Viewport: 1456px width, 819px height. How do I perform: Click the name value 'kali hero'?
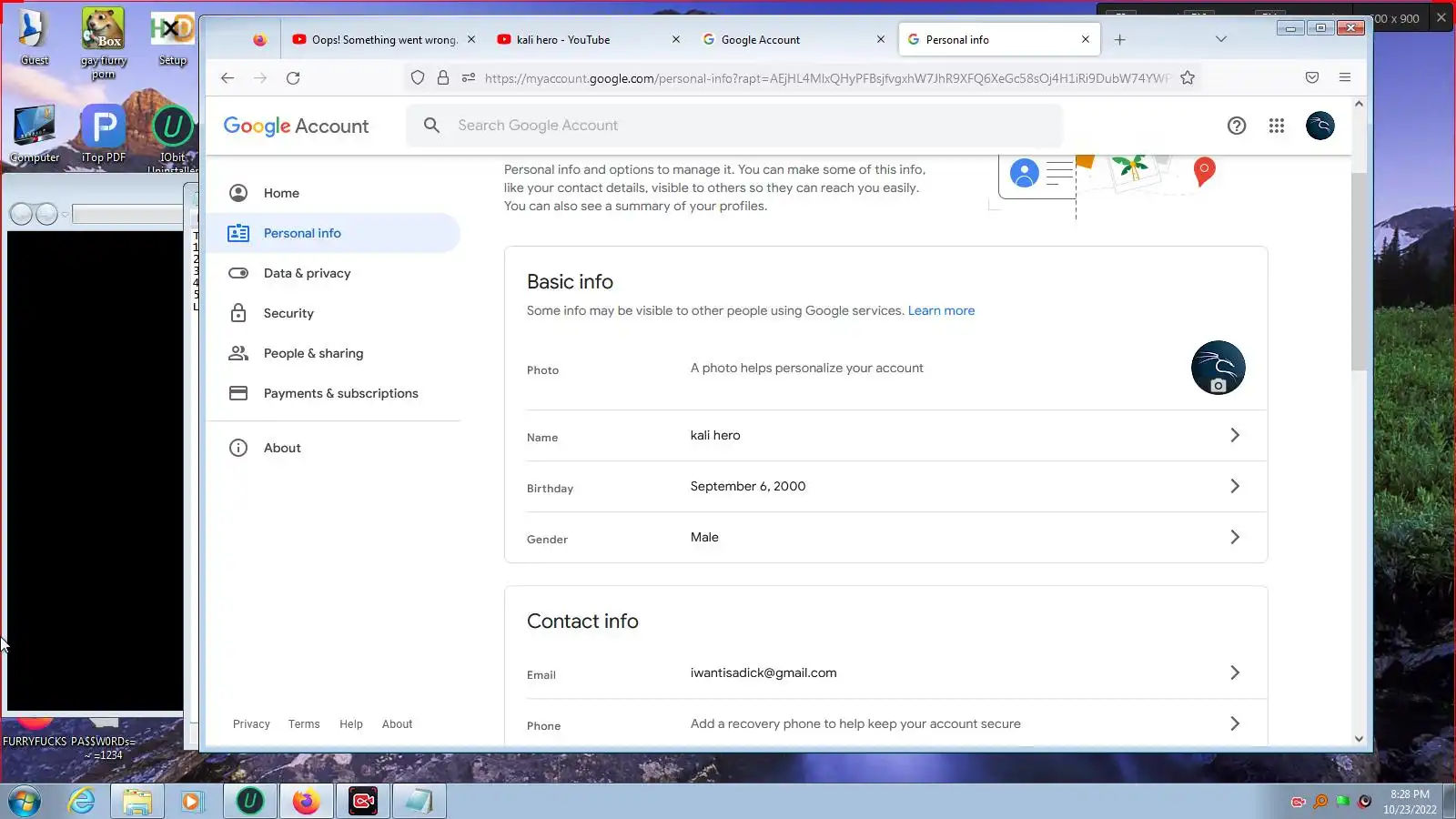pos(715,435)
